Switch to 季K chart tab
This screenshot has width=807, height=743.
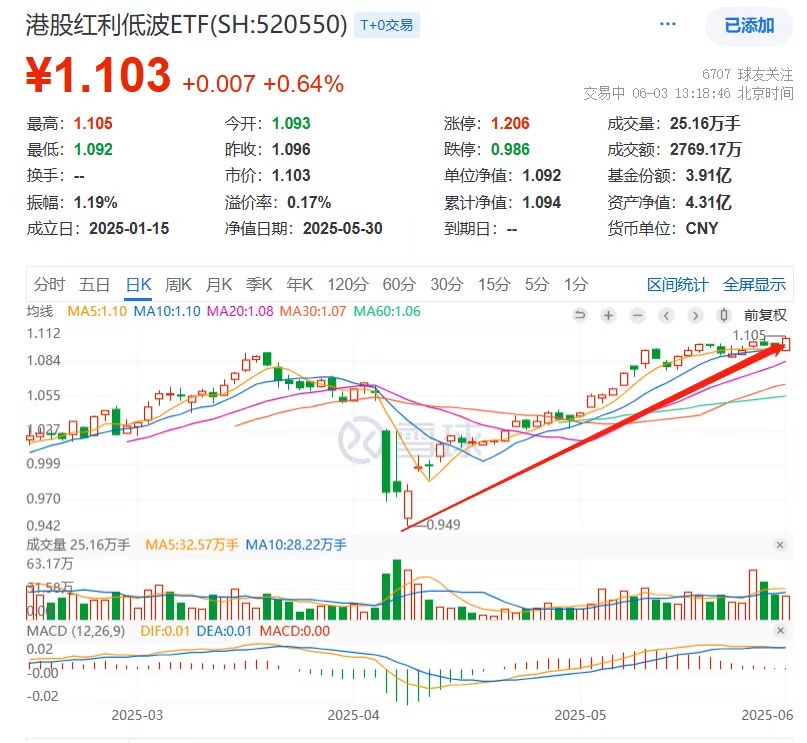pyautogui.click(x=259, y=284)
